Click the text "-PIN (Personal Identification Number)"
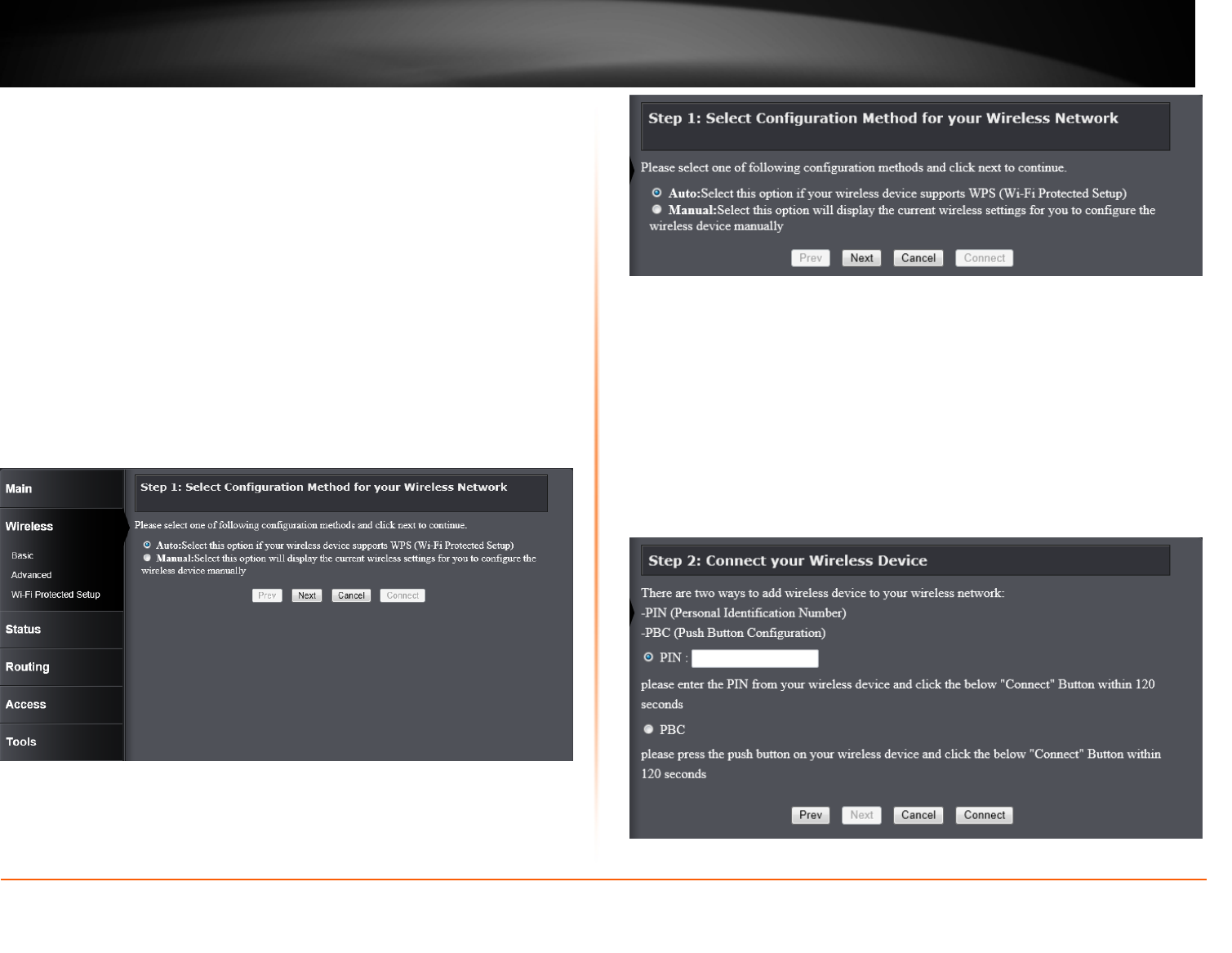Screen dimensions: 1232x953 pyautogui.click(x=744, y=613)
